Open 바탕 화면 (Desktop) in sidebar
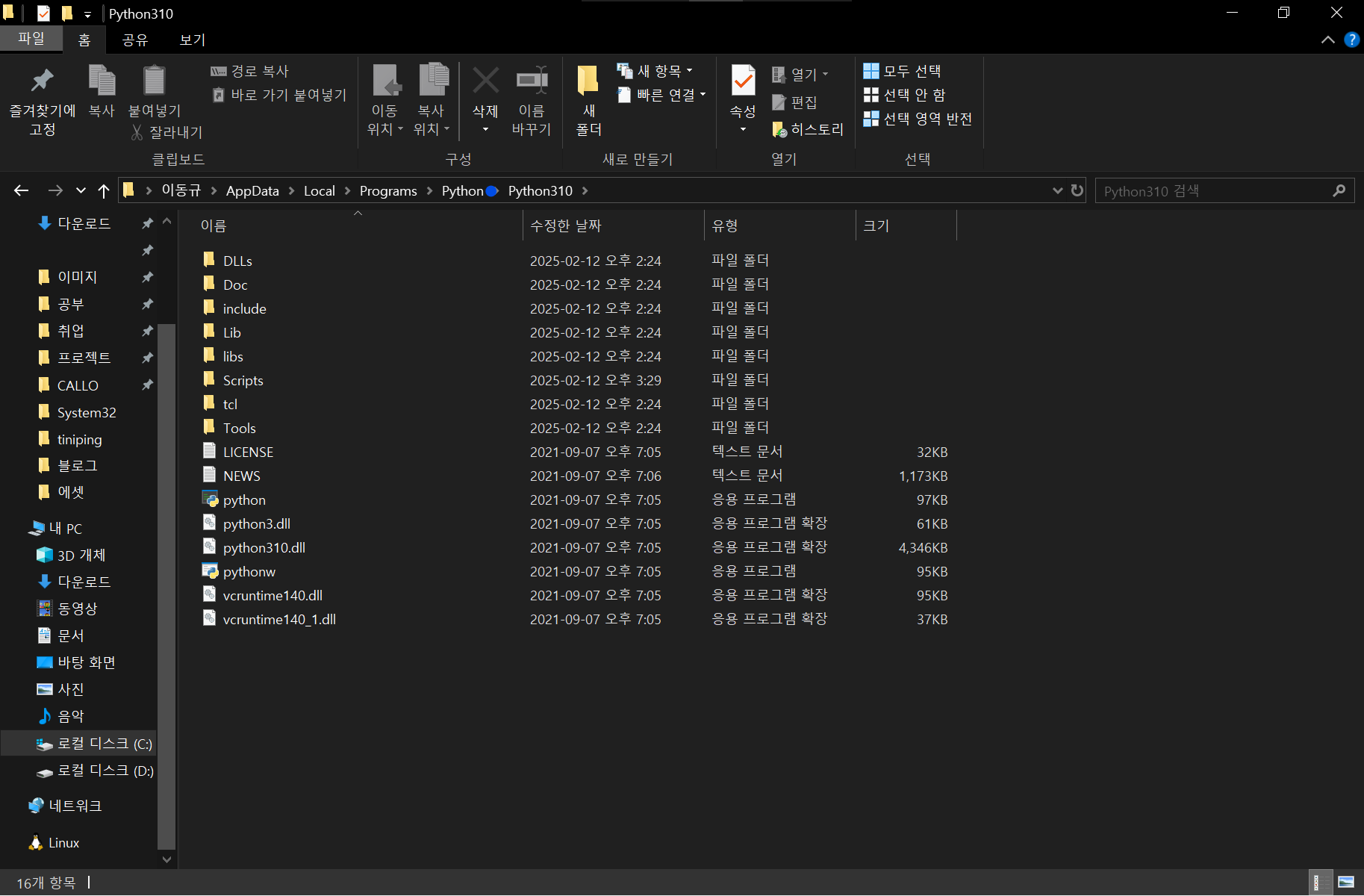Viewport: 1364px width, 896px height. coord(76,663)
